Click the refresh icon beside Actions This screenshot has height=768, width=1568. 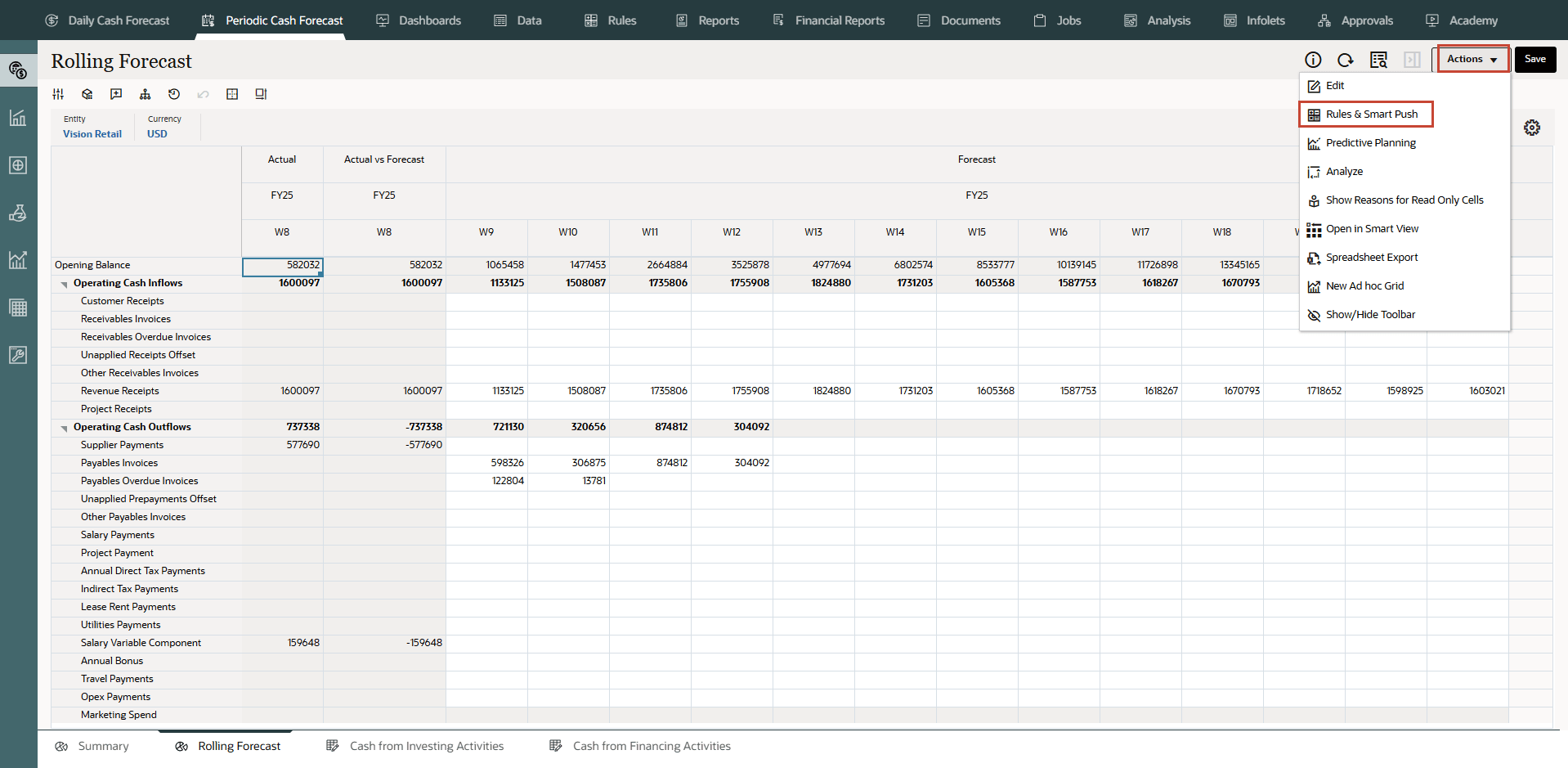point(1346,60)
